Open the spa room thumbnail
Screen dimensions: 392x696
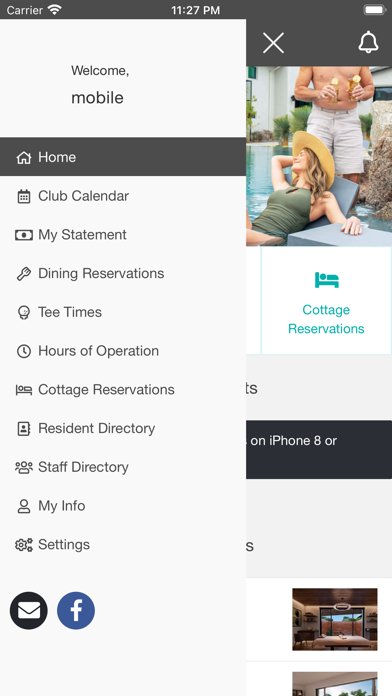[x=335, y=619]
